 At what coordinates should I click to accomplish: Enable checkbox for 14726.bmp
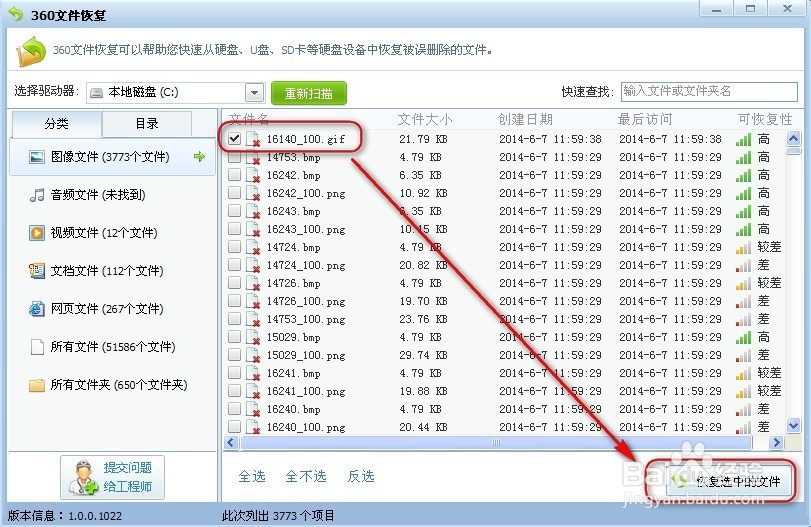tap(234, 283)
